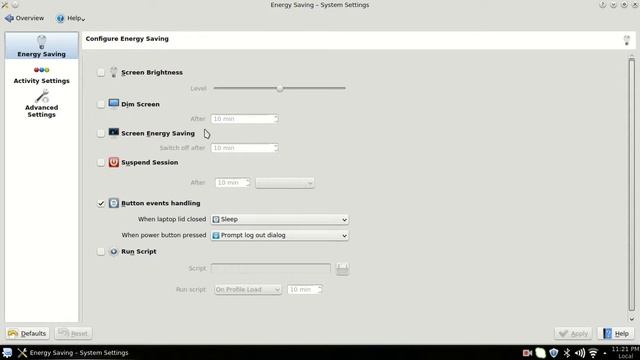The width and height of the screenshot is (640, 360).
Task: Click the scrollbar down arrow
Action: click(631, 319)
